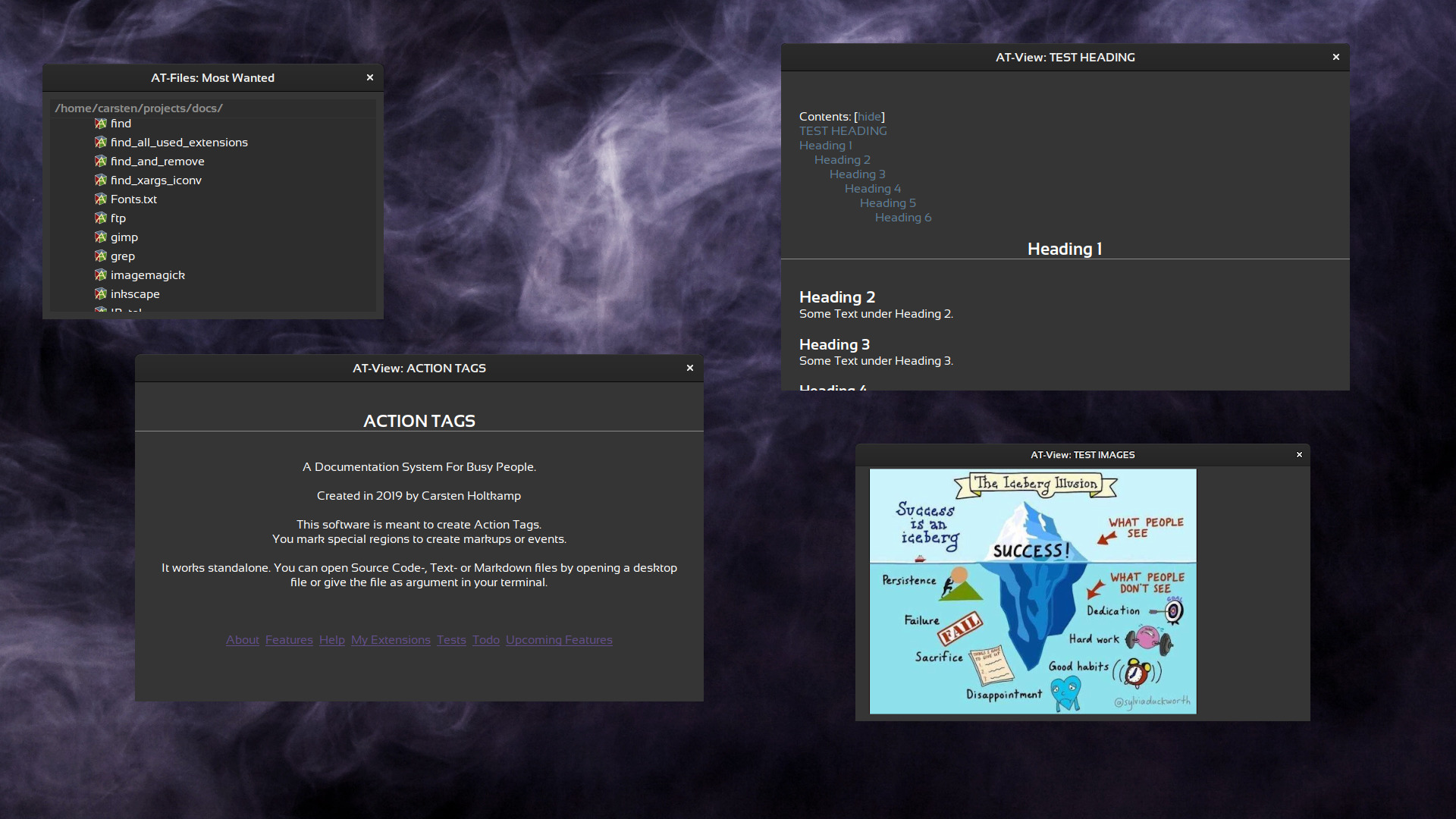Click the /home/carsten/projects/docs/ path
The image size is (1456, 819).
pyautogui.click(x=139, y=108)
